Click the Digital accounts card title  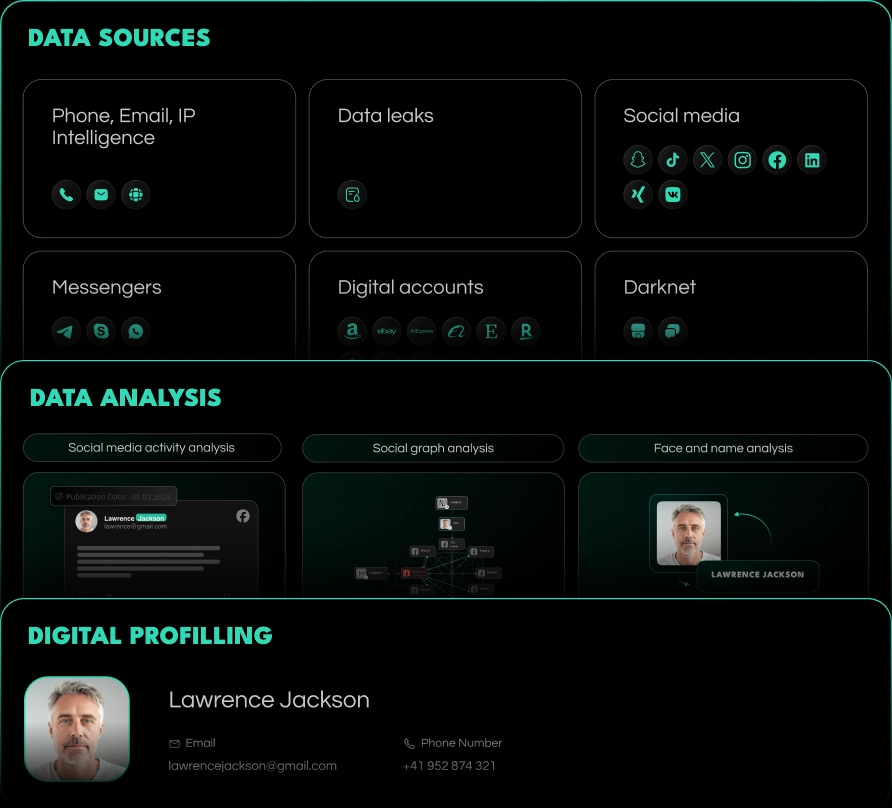(x=411, y=287)
